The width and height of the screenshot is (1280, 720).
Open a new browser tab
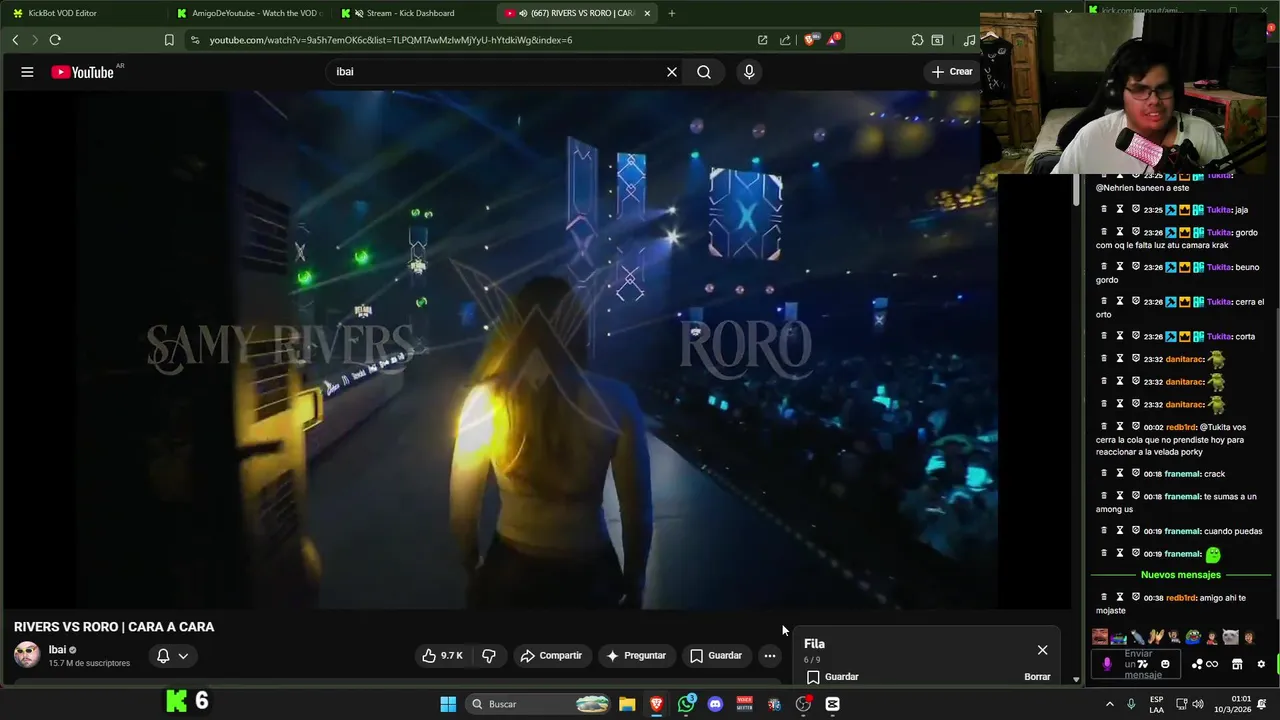pos(672,13)
